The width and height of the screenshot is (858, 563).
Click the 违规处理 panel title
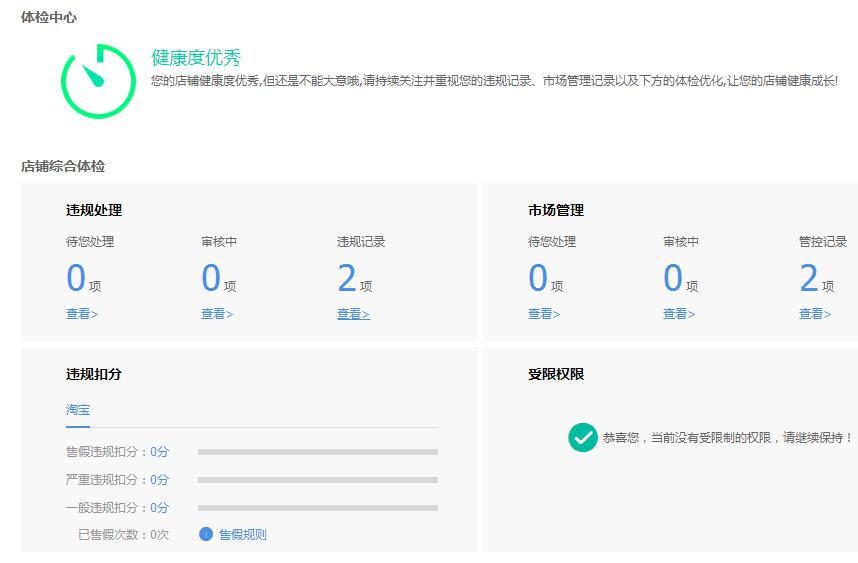94,210
